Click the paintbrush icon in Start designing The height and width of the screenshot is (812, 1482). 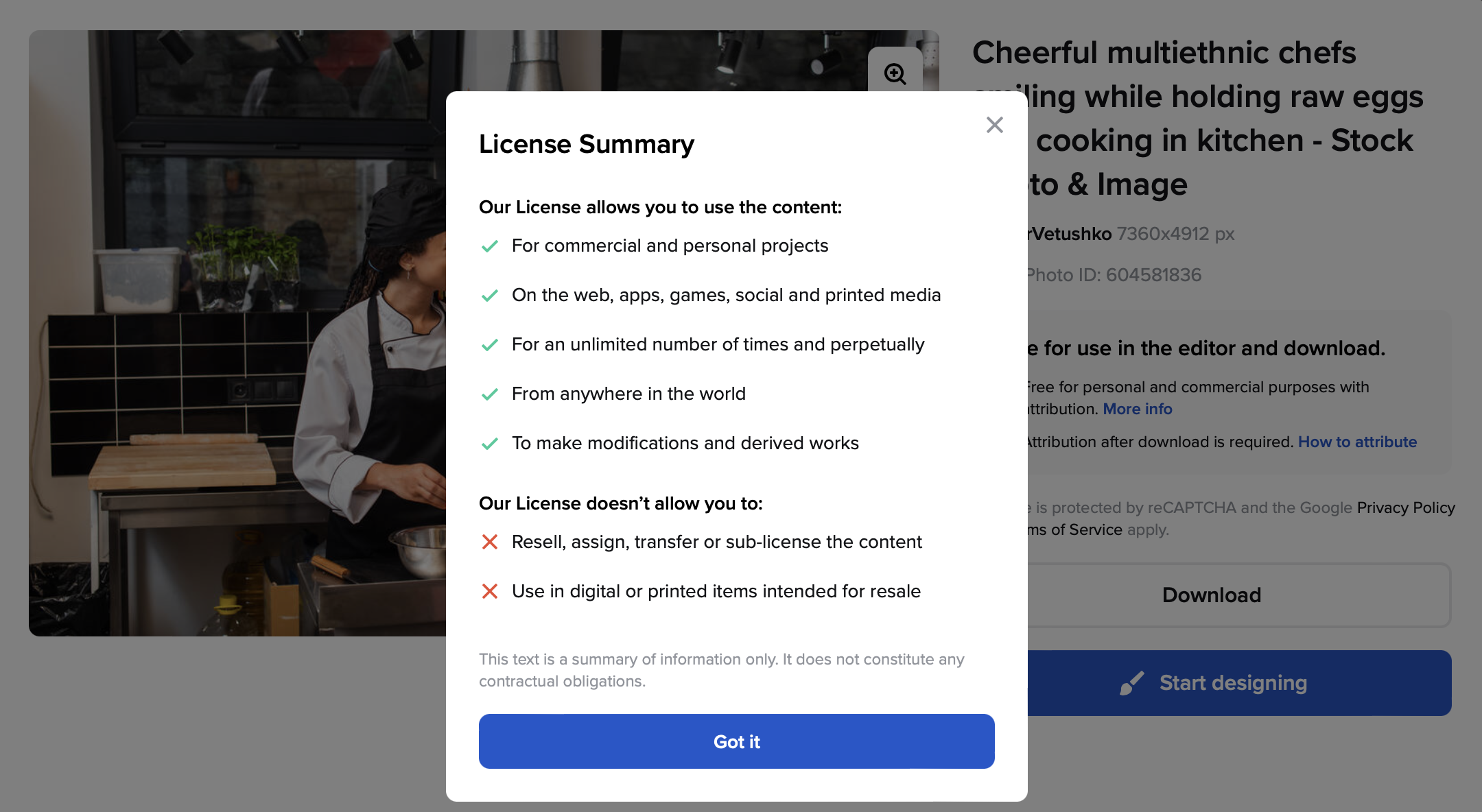pyautogui.click(x=1131, y=683)
